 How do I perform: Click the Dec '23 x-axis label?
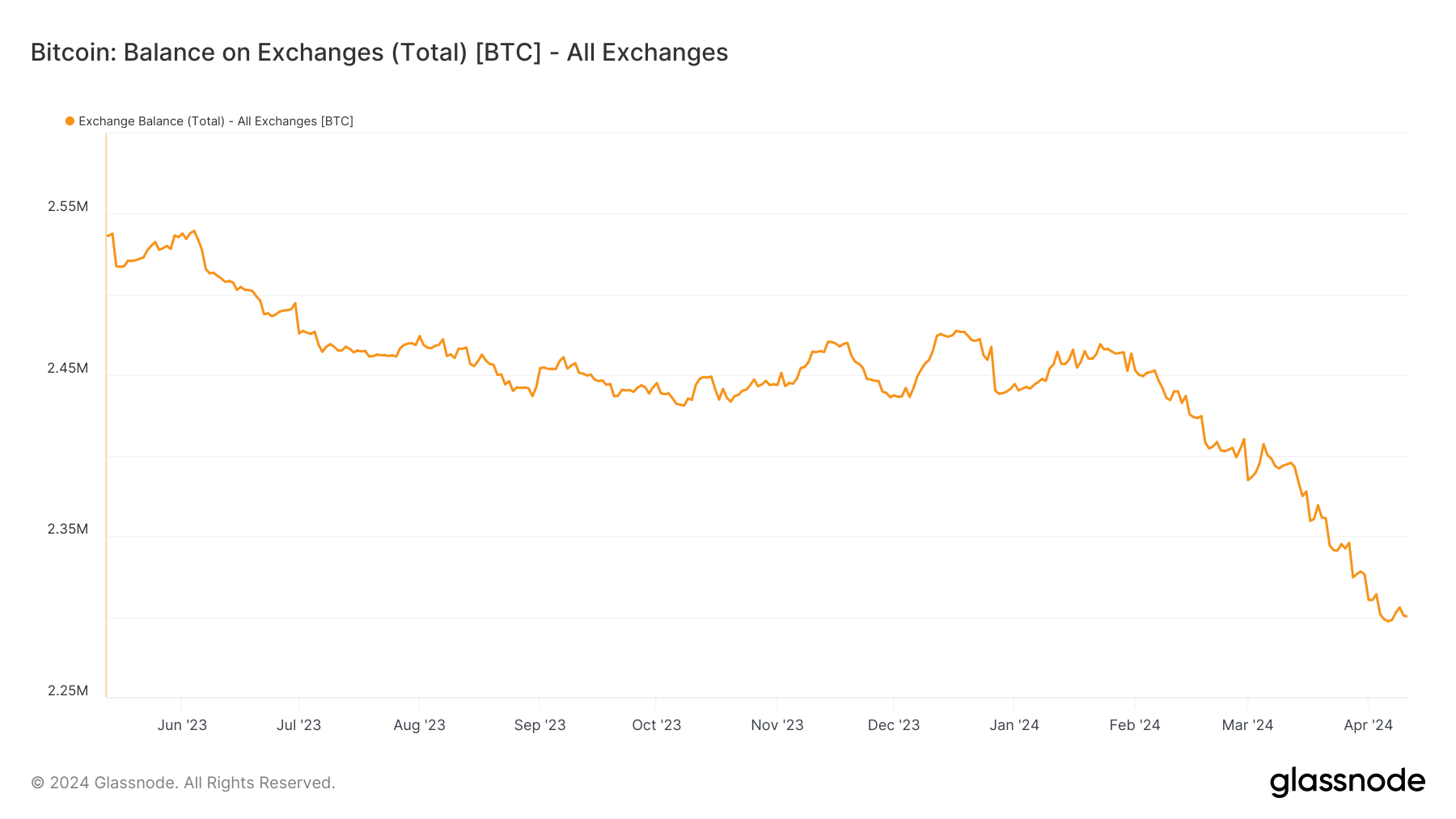coord(894,725)
